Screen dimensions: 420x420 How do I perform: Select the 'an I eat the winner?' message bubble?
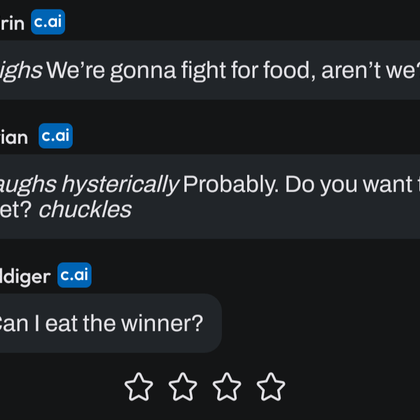(x=111, y=323)
